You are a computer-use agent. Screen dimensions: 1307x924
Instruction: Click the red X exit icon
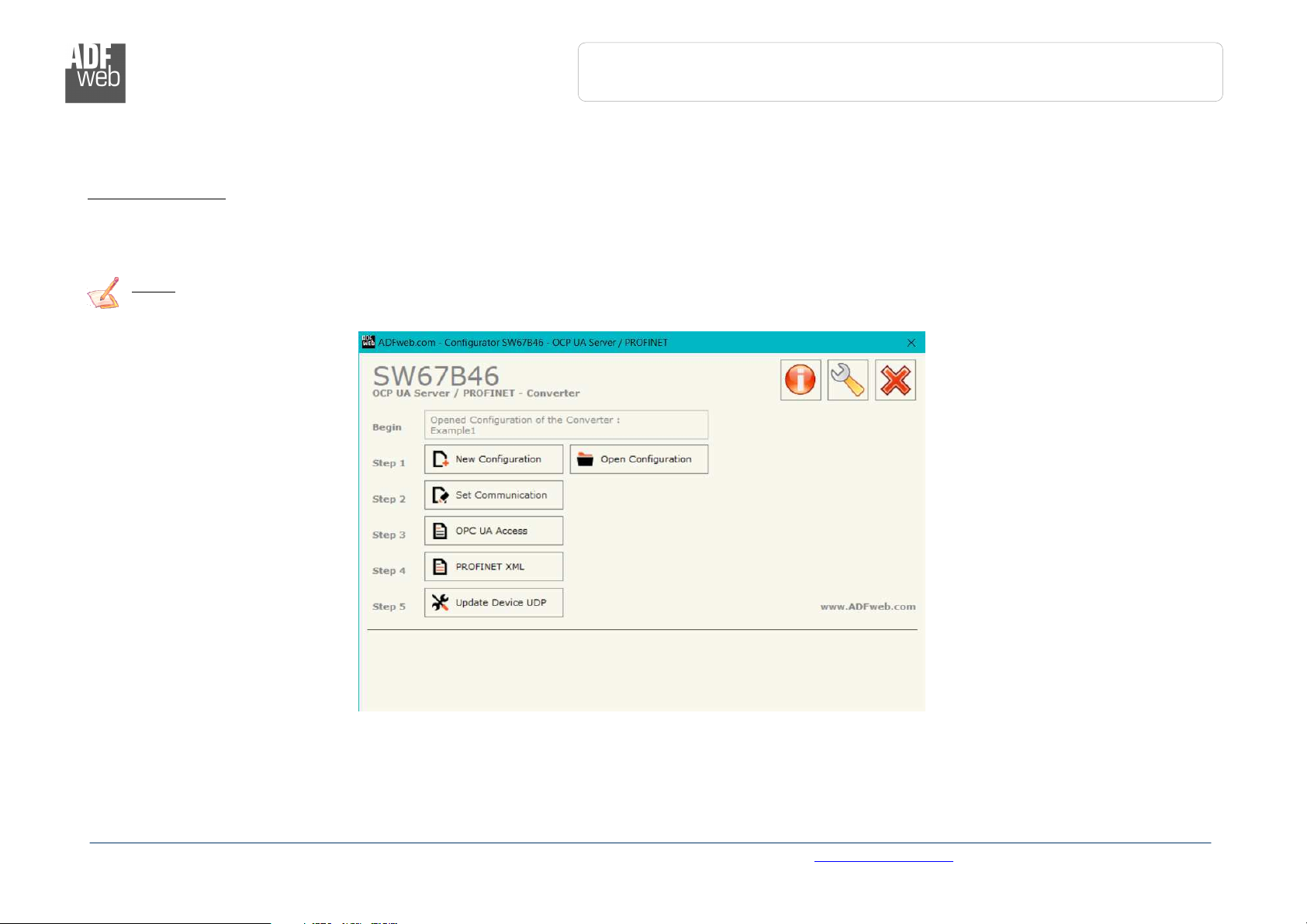pos(895,380)
